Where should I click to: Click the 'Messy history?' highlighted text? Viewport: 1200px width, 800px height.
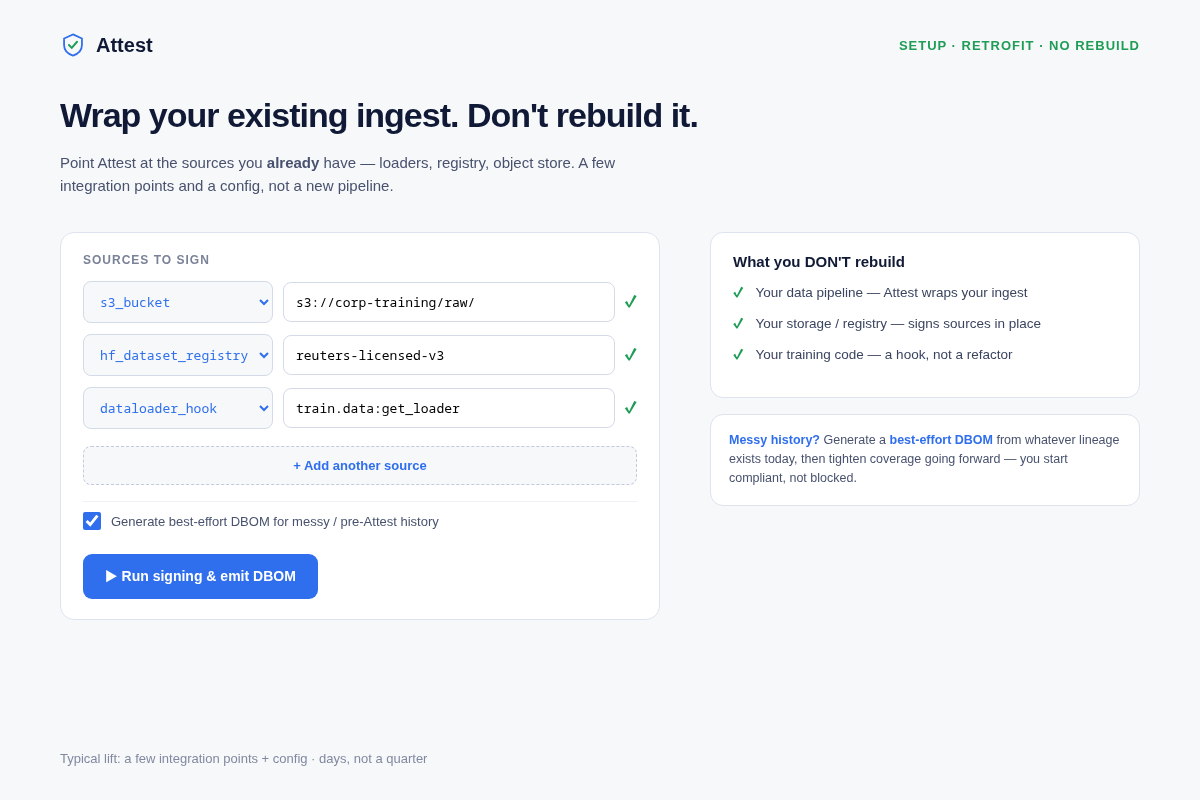[774, 440]
